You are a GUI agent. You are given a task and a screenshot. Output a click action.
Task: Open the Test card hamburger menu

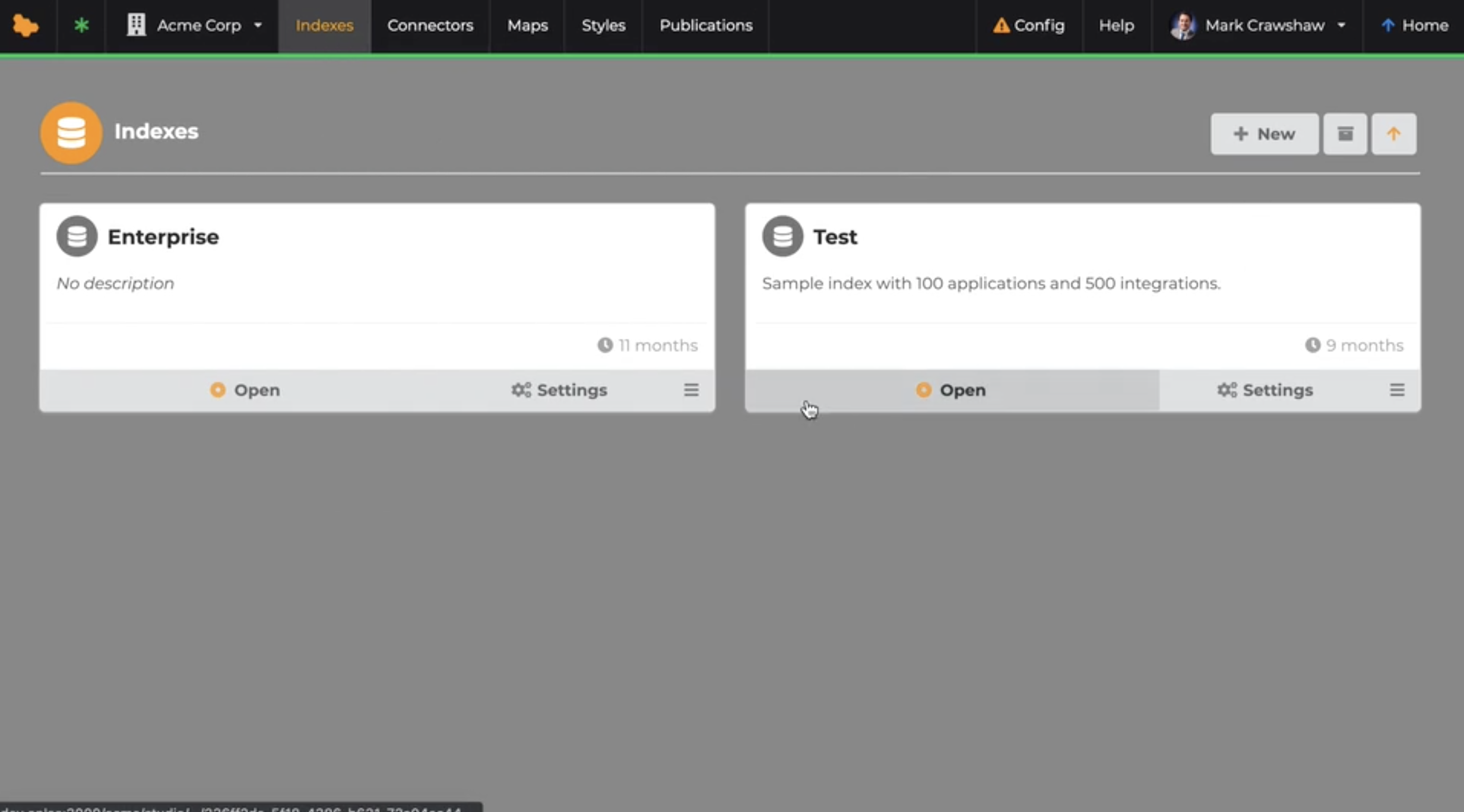click(1397, 390)
